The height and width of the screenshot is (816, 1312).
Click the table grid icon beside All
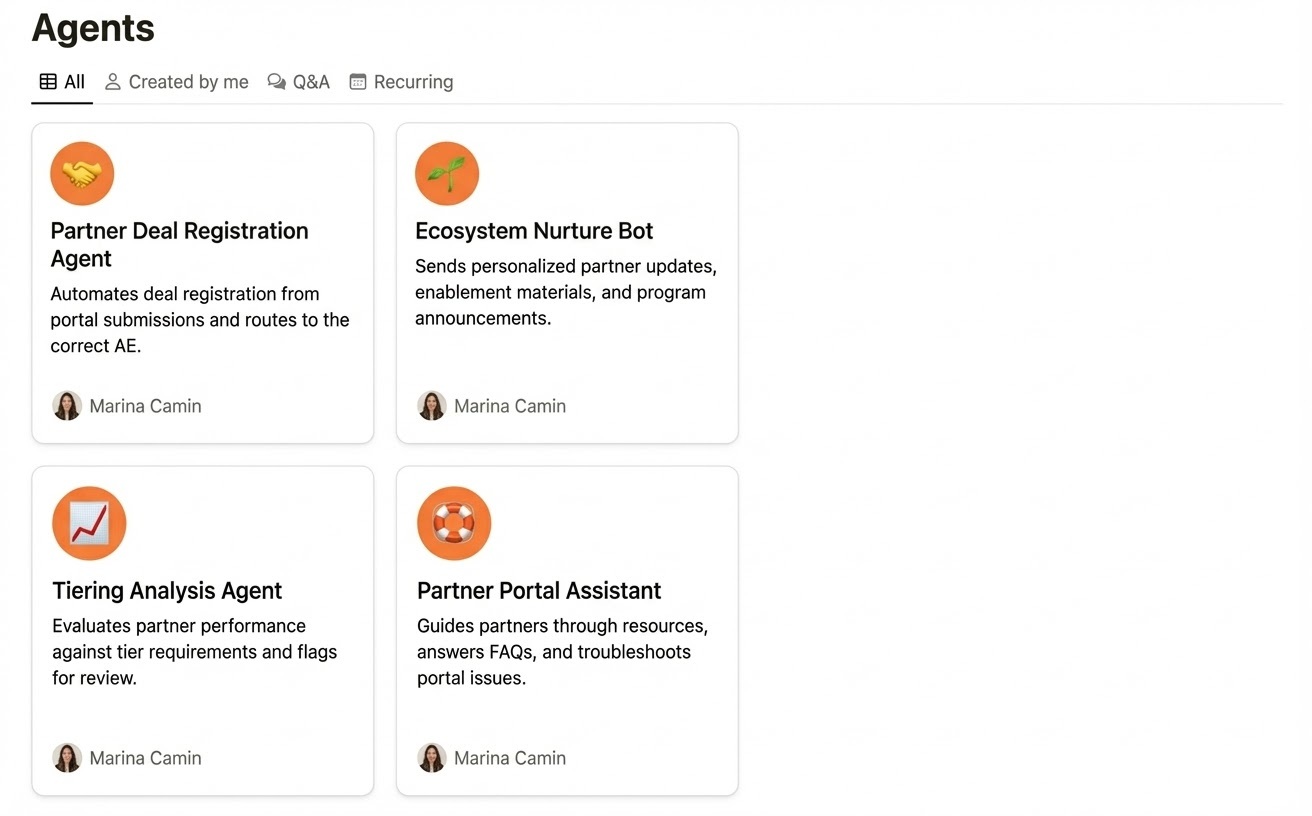click(48, 82)
